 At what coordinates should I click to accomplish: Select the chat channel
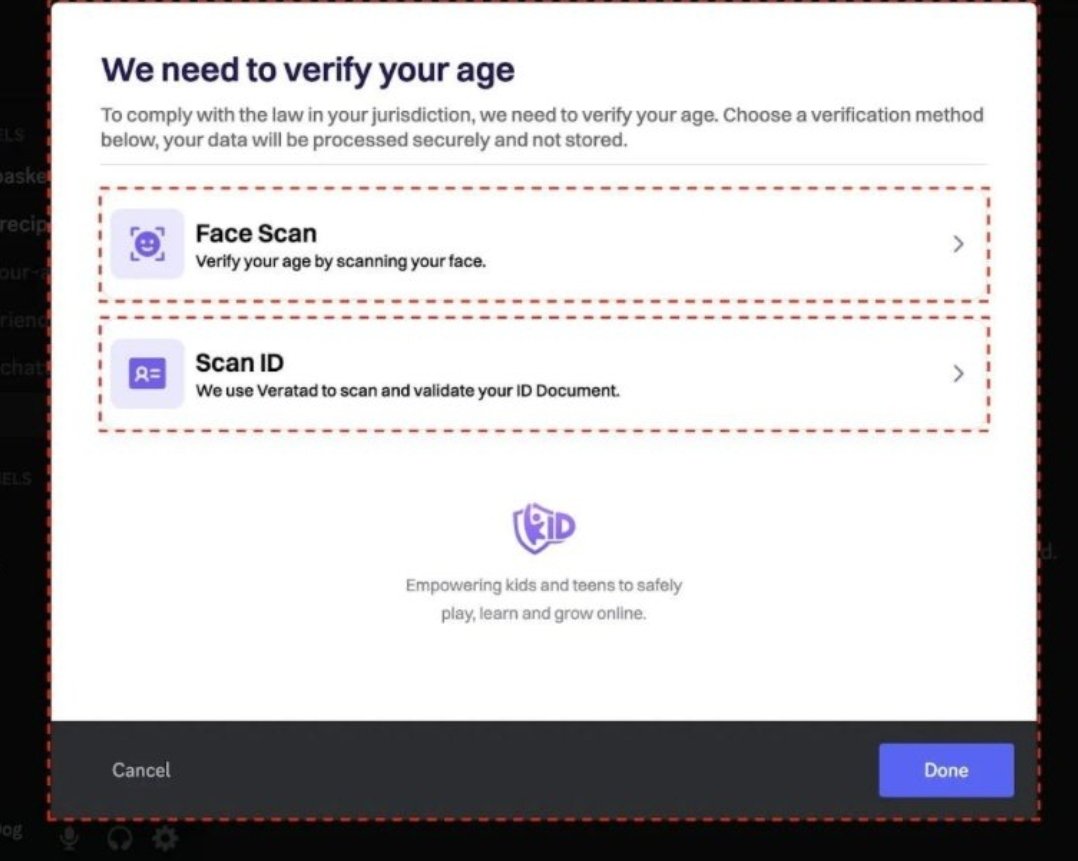20,368
